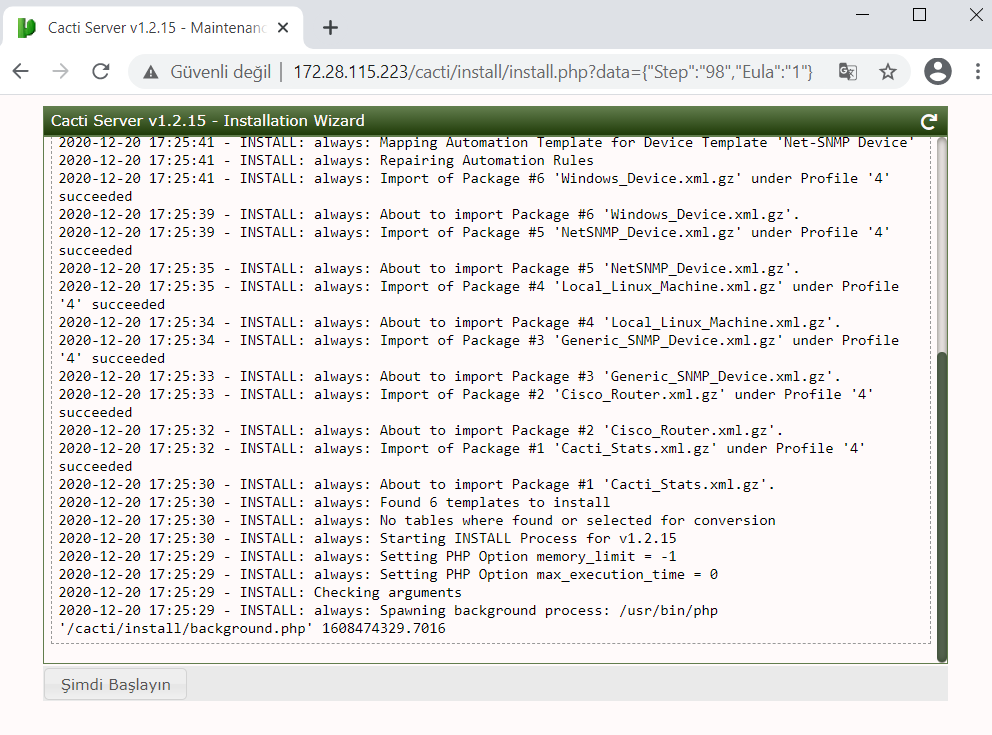Click the browser back arrow

(21, 71)
